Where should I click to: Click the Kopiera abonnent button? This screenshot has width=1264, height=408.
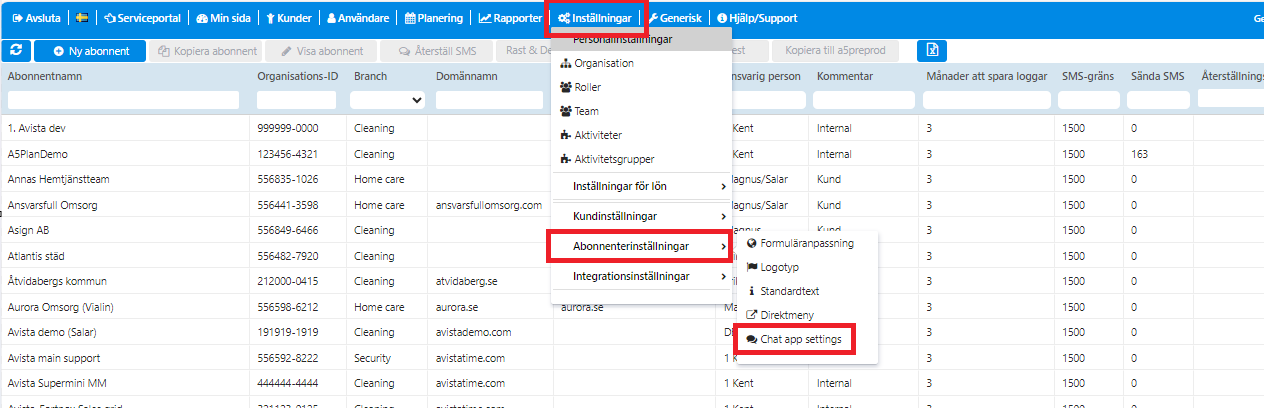tap(207, 50)
